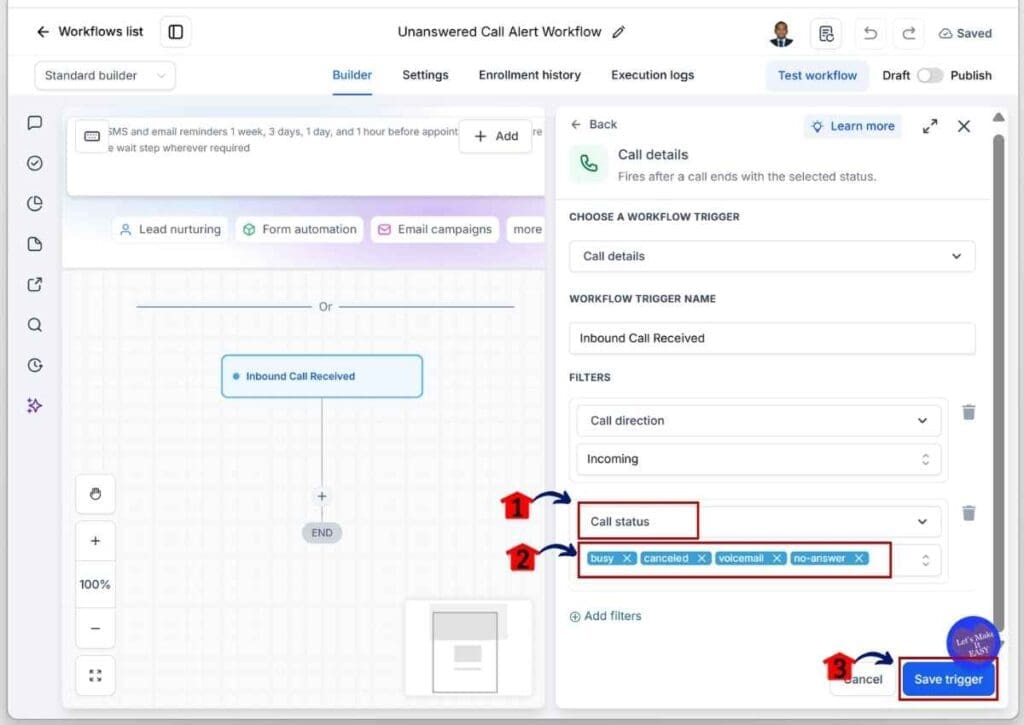The width and height of the screenshot is (1024, 725).
Task: Click the canvas minimap thumbnail
Action: coord(468,649)
